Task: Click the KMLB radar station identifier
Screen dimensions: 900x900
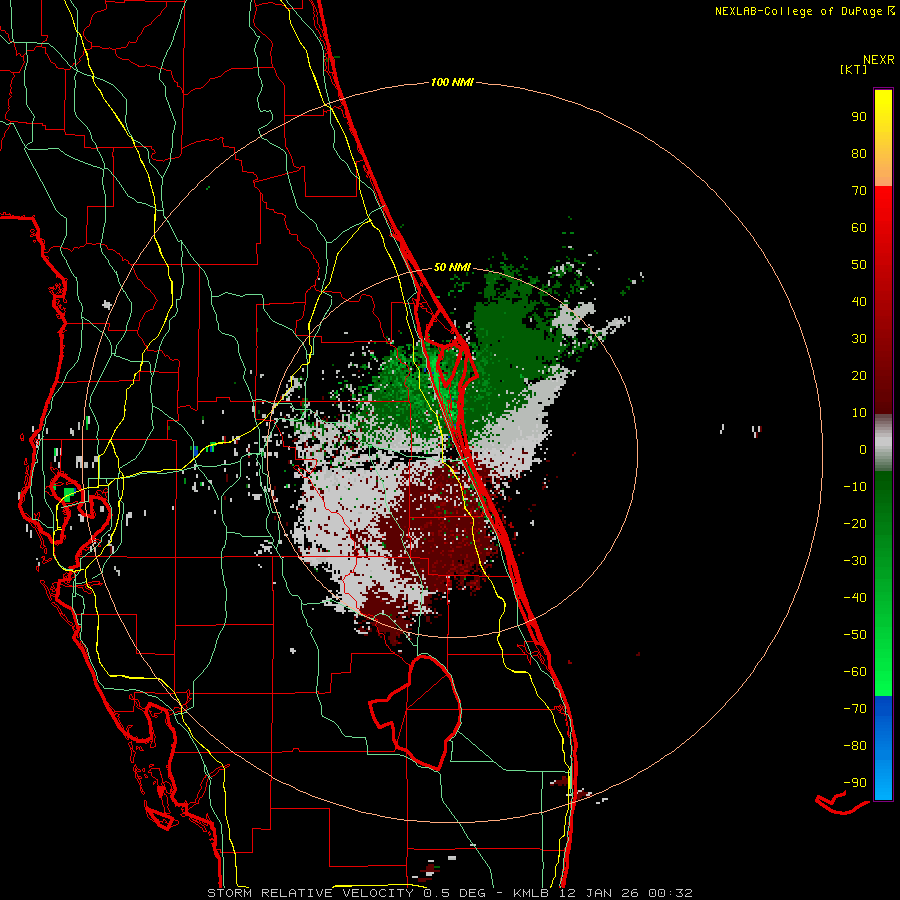Action: click(531, 893)
